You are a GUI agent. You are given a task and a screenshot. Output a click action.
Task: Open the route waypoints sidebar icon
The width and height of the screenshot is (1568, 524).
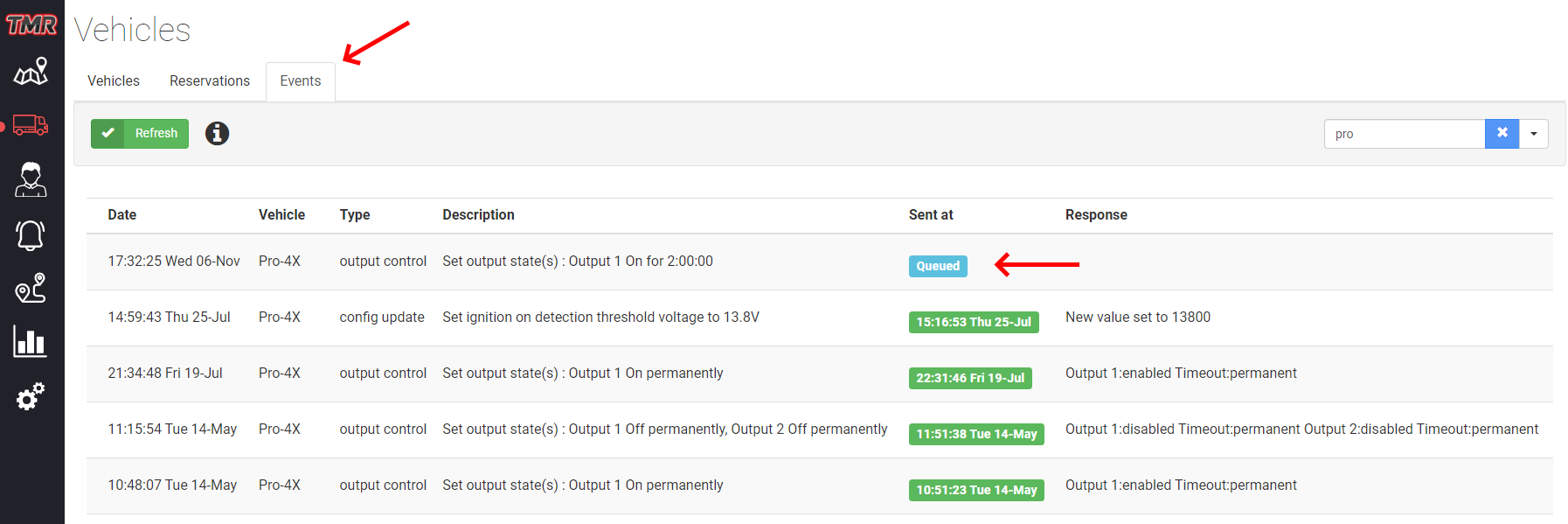(x=31, y=288)
